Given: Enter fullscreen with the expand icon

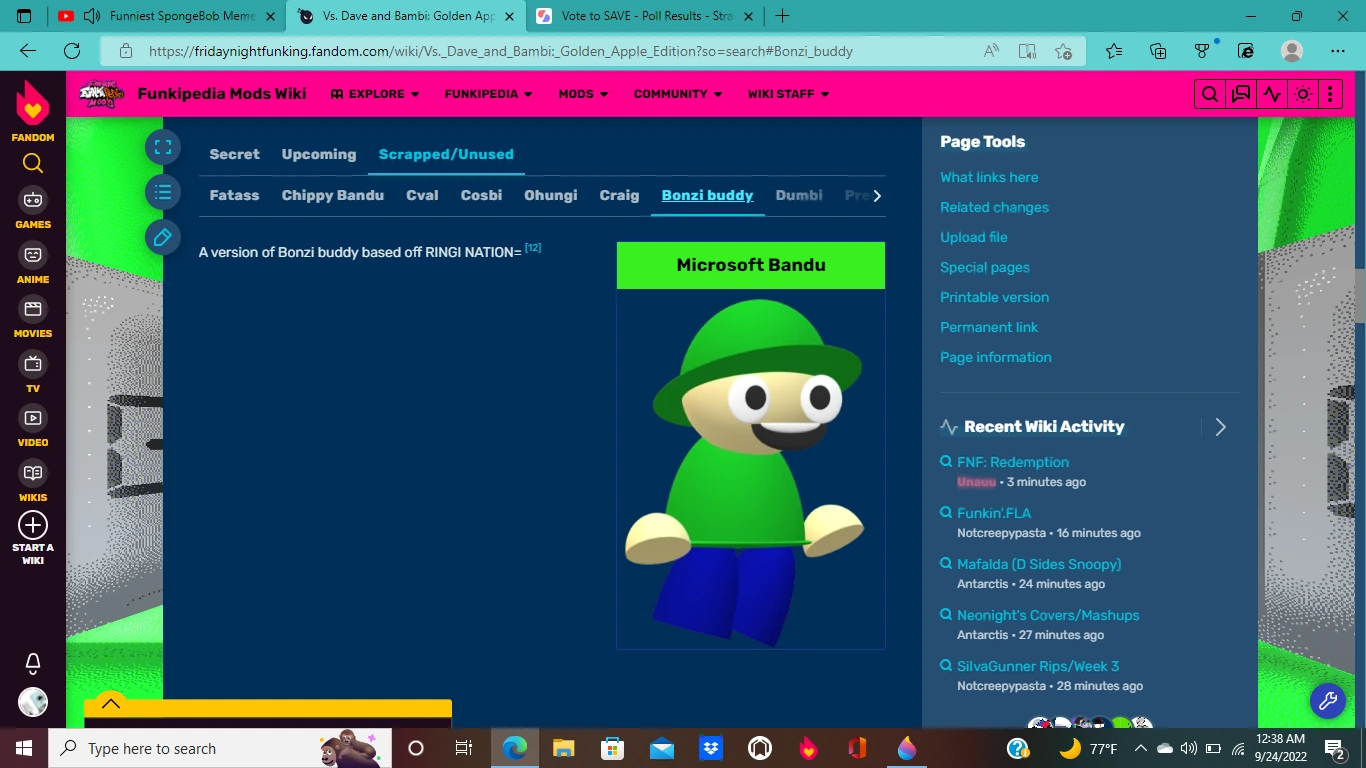Looking at the screenshot, I should (x=163, y=146).
